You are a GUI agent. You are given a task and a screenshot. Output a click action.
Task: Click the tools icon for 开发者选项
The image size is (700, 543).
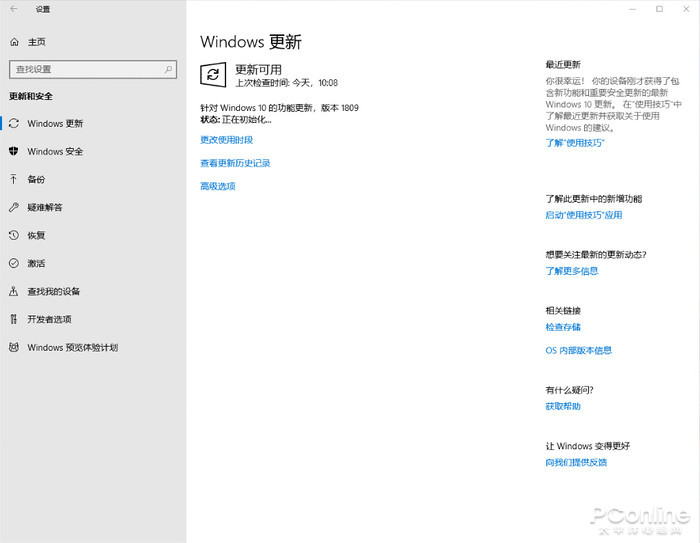click(x=14, y=319)
